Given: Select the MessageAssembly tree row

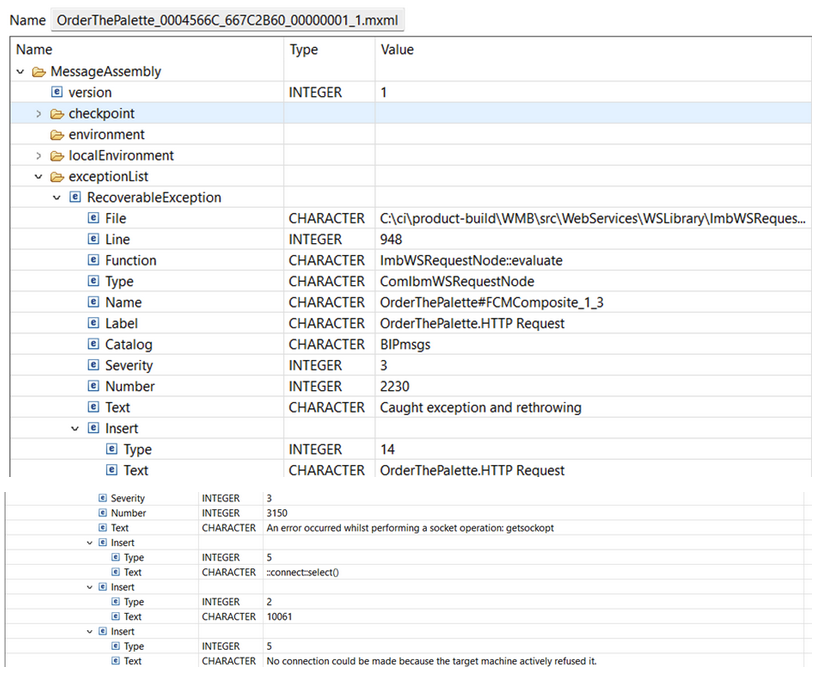Looking at the screenshot, I should click(x=411, y=71).
